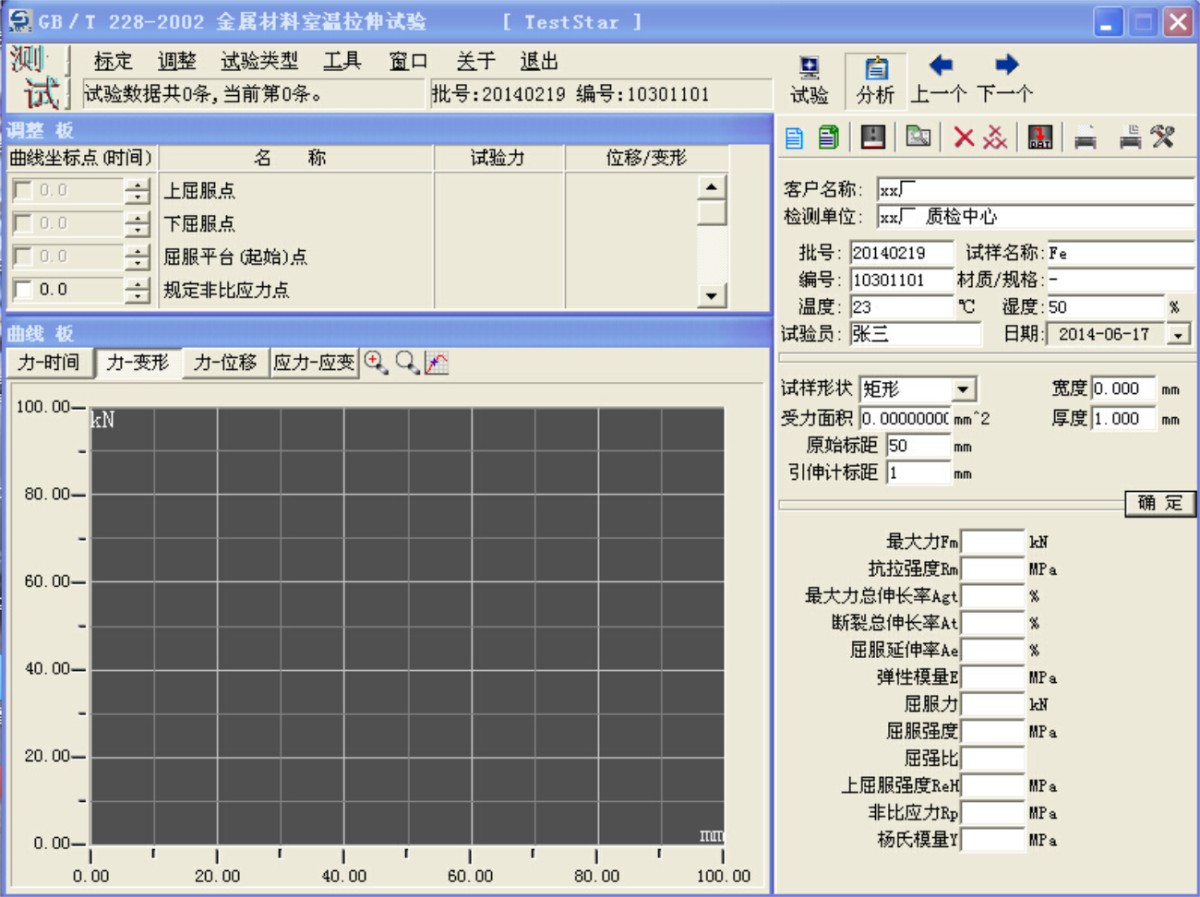Switch to 分析 analysis mode icon

[875, 70]
